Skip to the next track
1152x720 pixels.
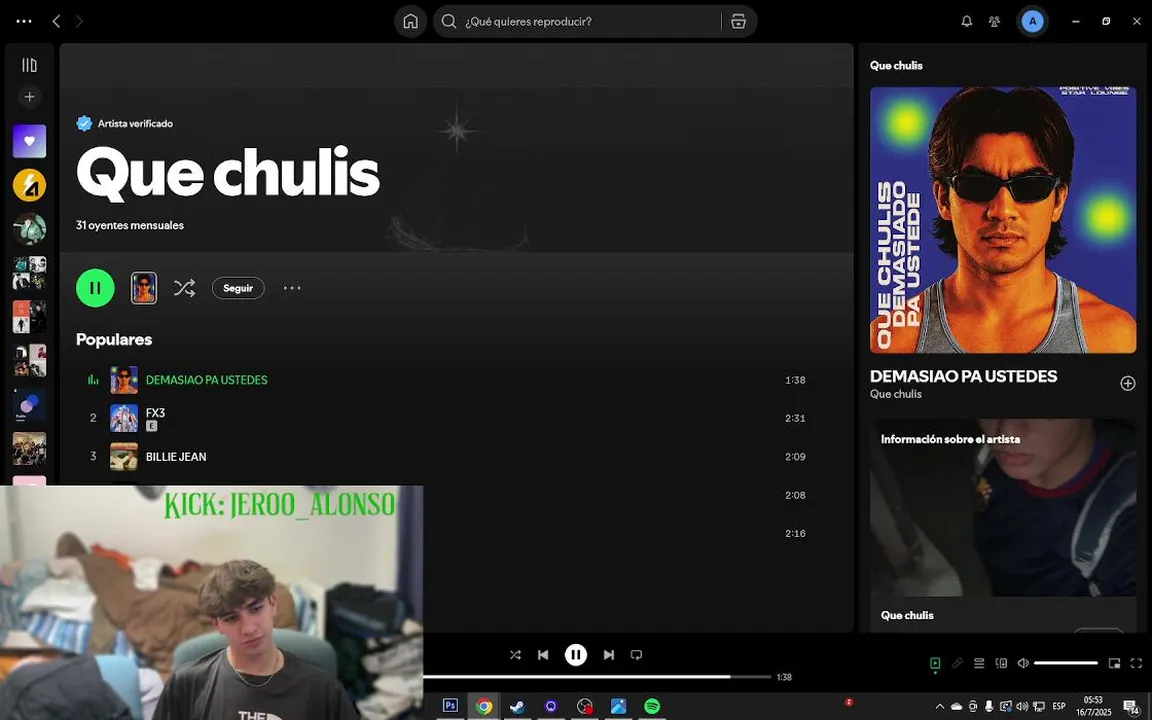tap(609, 655)
